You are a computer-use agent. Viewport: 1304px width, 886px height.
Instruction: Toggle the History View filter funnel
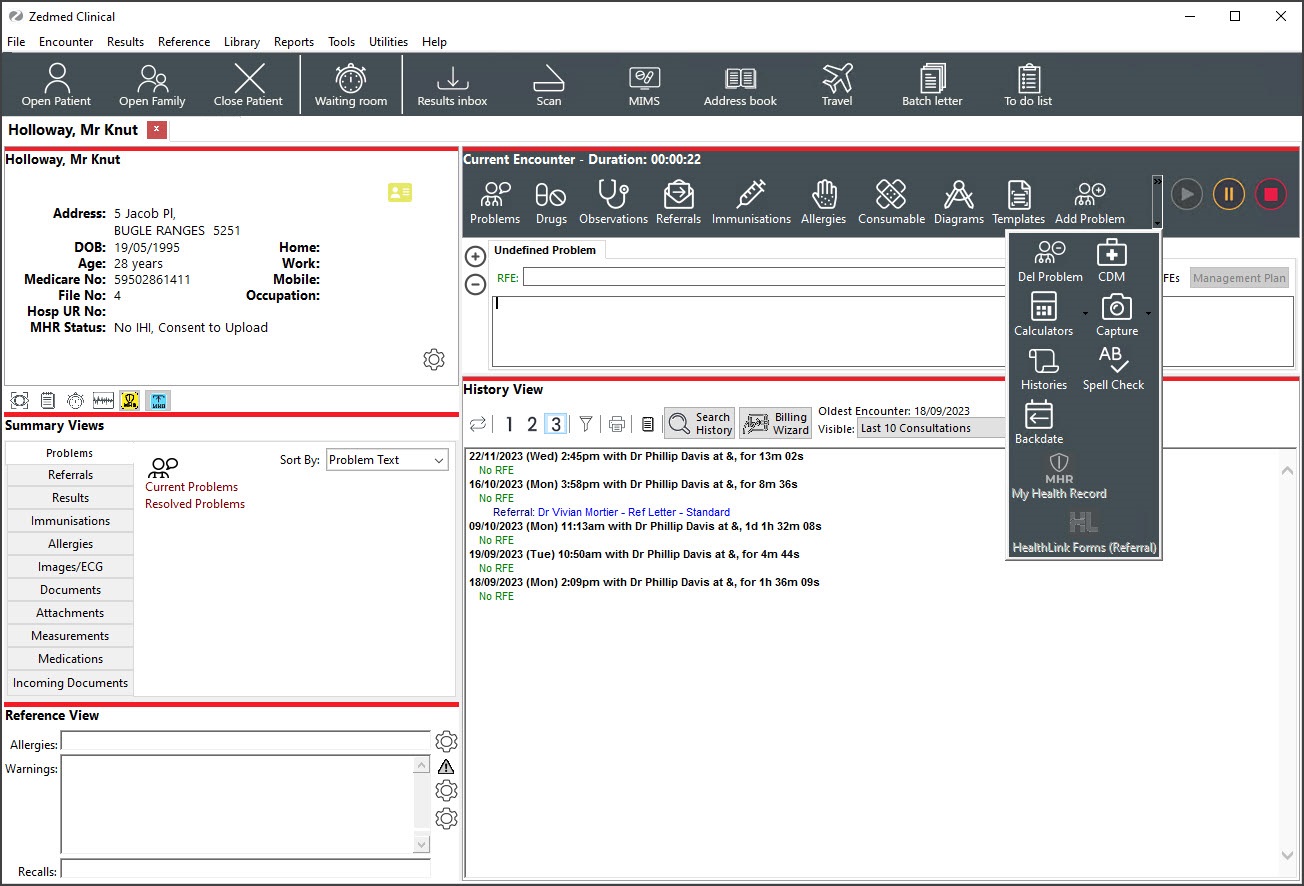point(585,424)
